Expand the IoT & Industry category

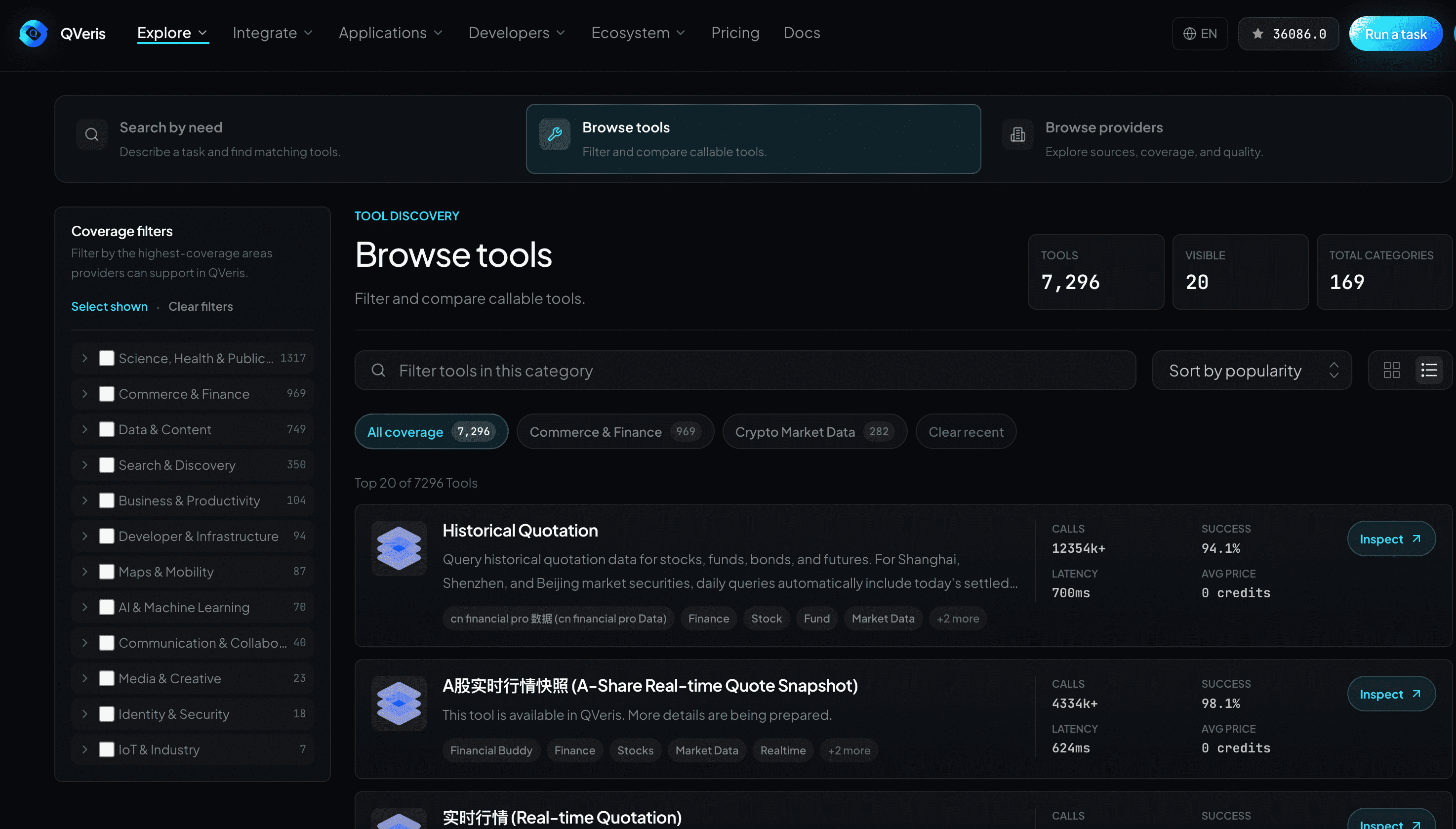[85, 750]
